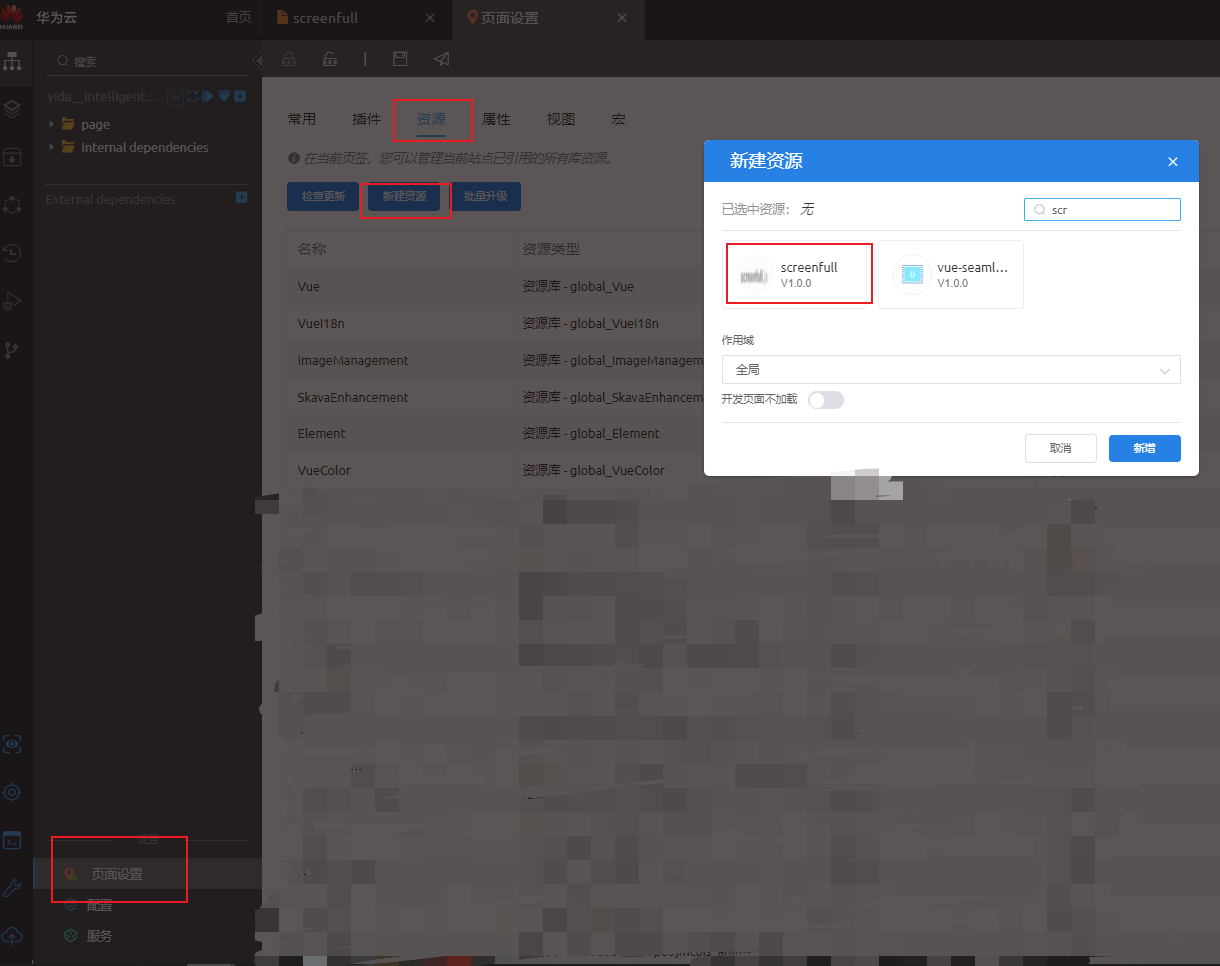Expand the Internal dependencies folder
Screen dimensions: 1220x966
[x=51, y=147]
